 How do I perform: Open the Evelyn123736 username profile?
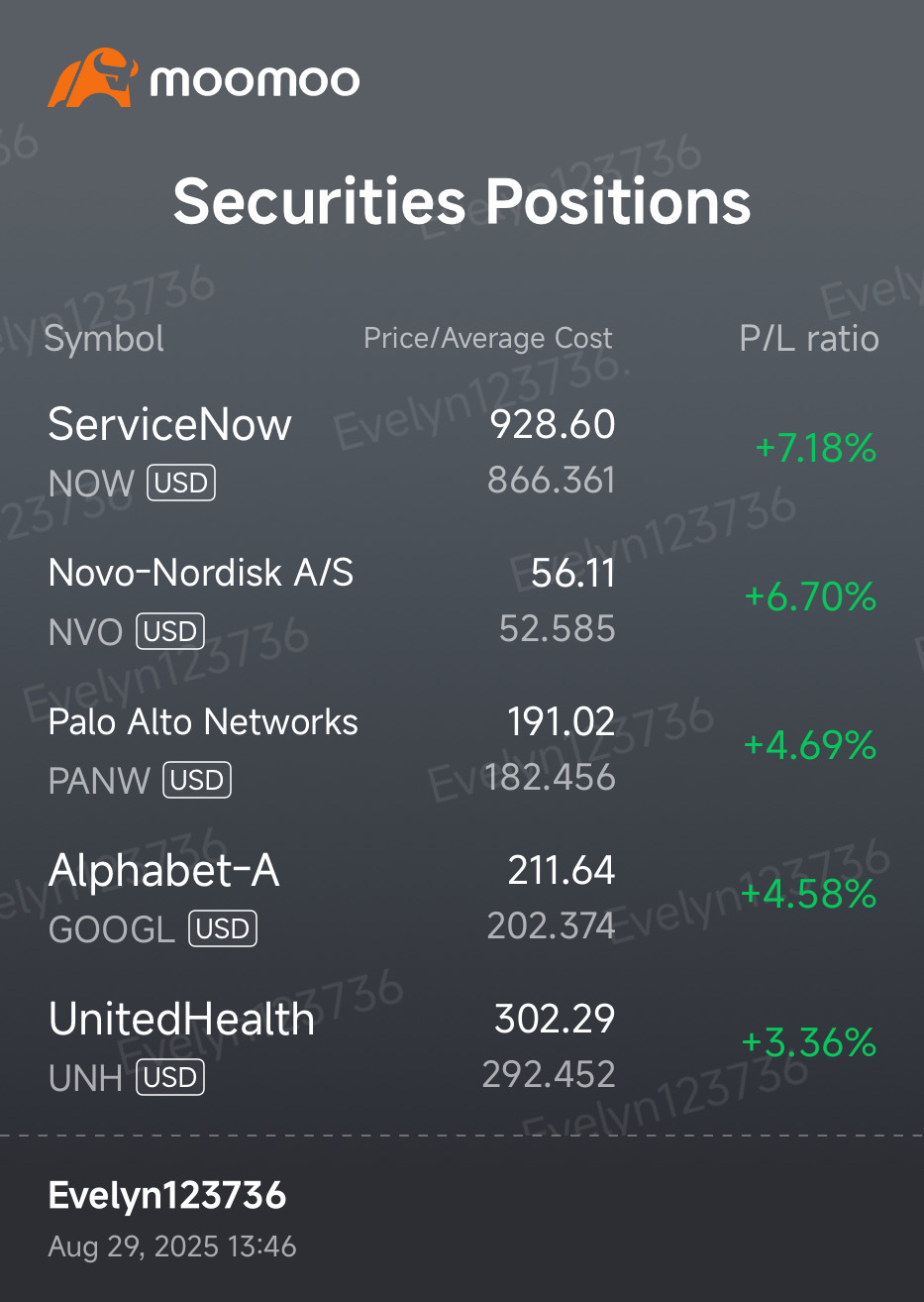(167, 1196)
